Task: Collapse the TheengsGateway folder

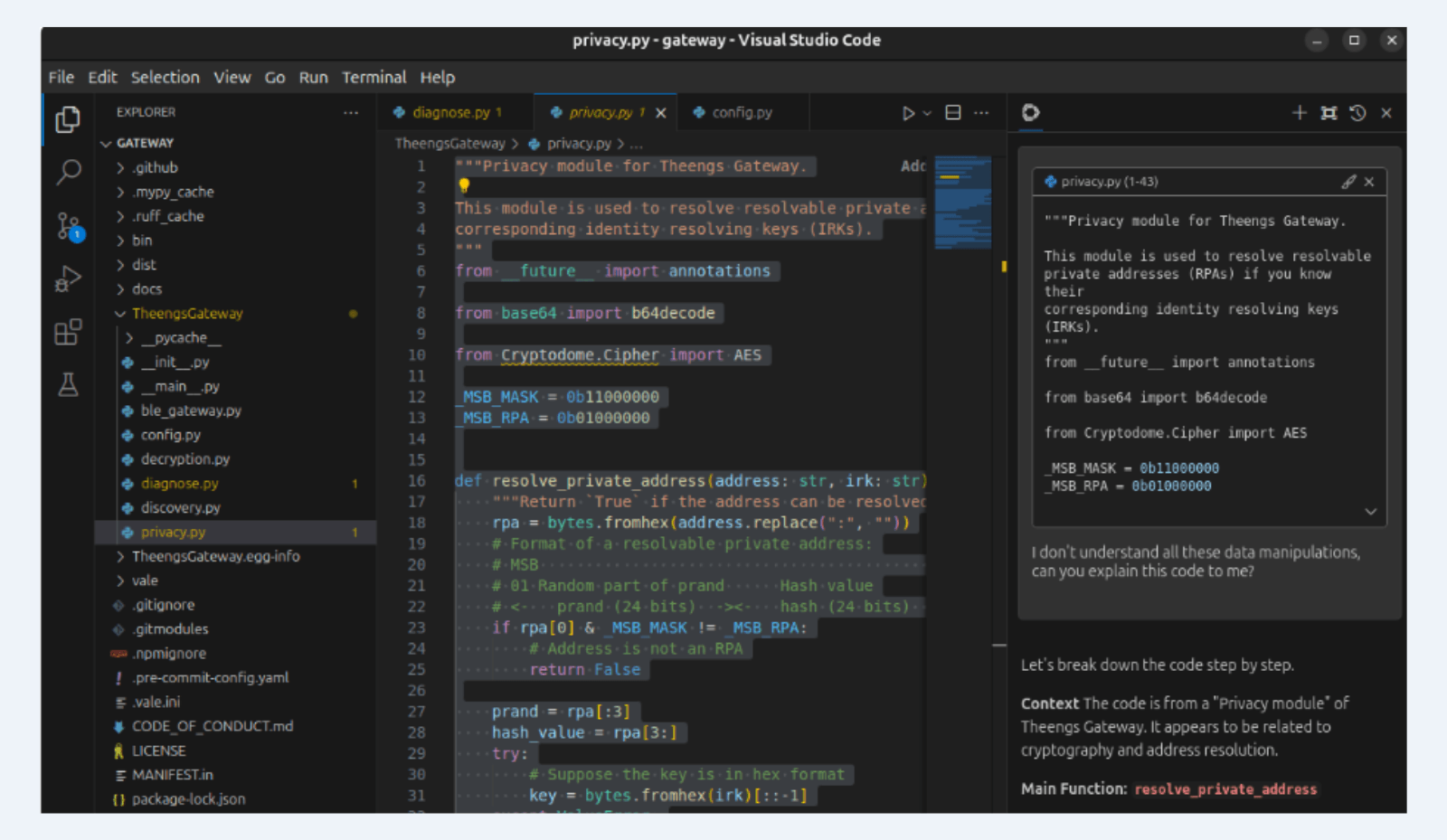Action: (187, 314)
